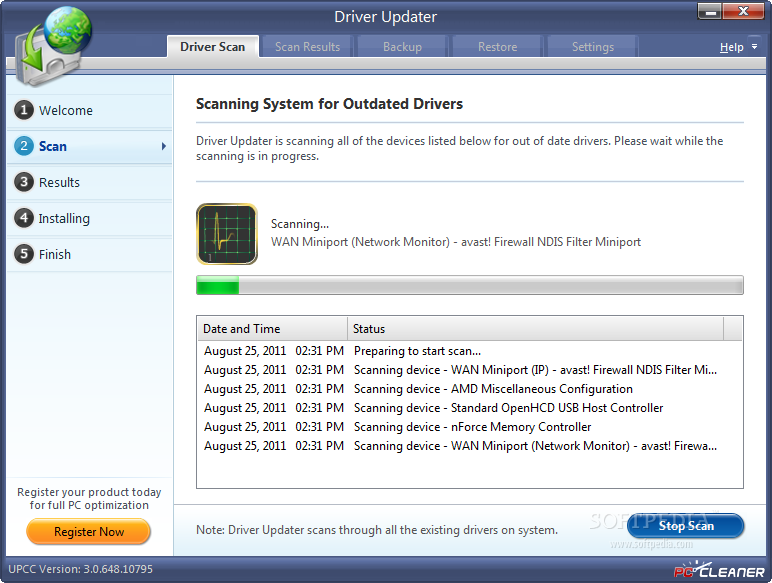The image size is (772, 583).
Task: Click the step 4 number circle icon
Action: point(24,218)
